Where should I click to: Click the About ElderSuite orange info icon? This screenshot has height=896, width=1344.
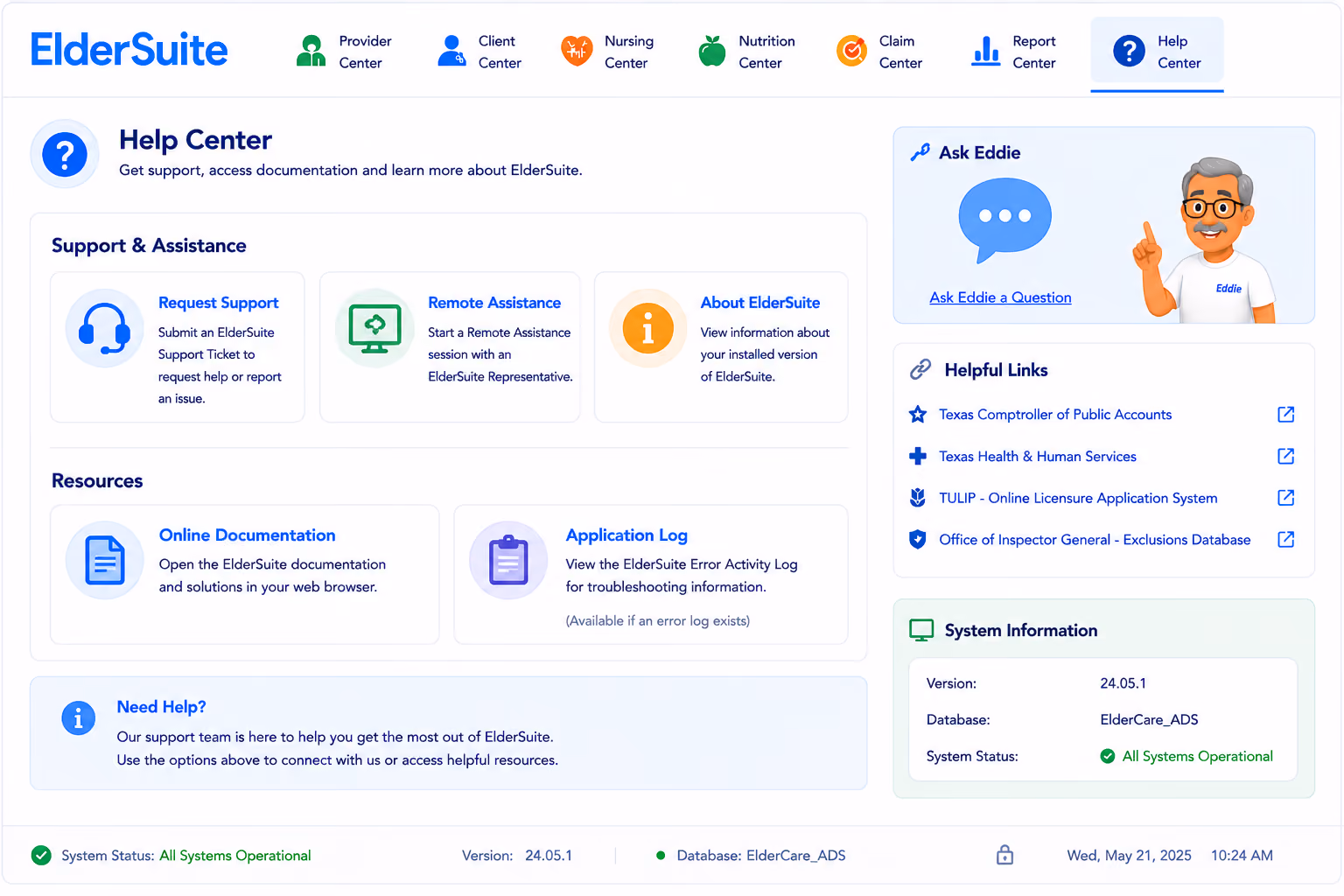pyautogui.click(x=647, y=328)
